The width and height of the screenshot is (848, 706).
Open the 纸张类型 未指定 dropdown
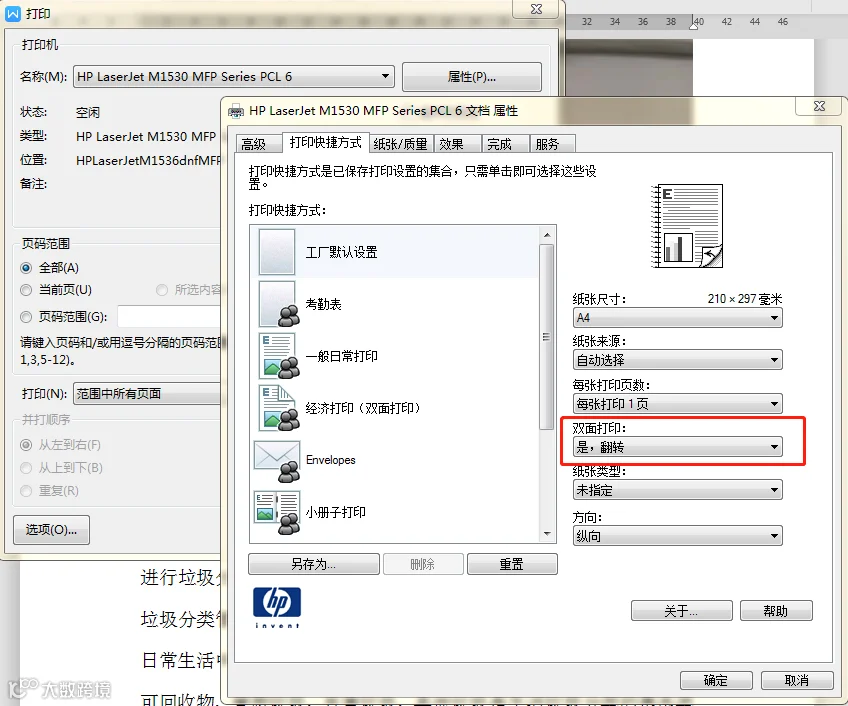(x=677, y=490)
